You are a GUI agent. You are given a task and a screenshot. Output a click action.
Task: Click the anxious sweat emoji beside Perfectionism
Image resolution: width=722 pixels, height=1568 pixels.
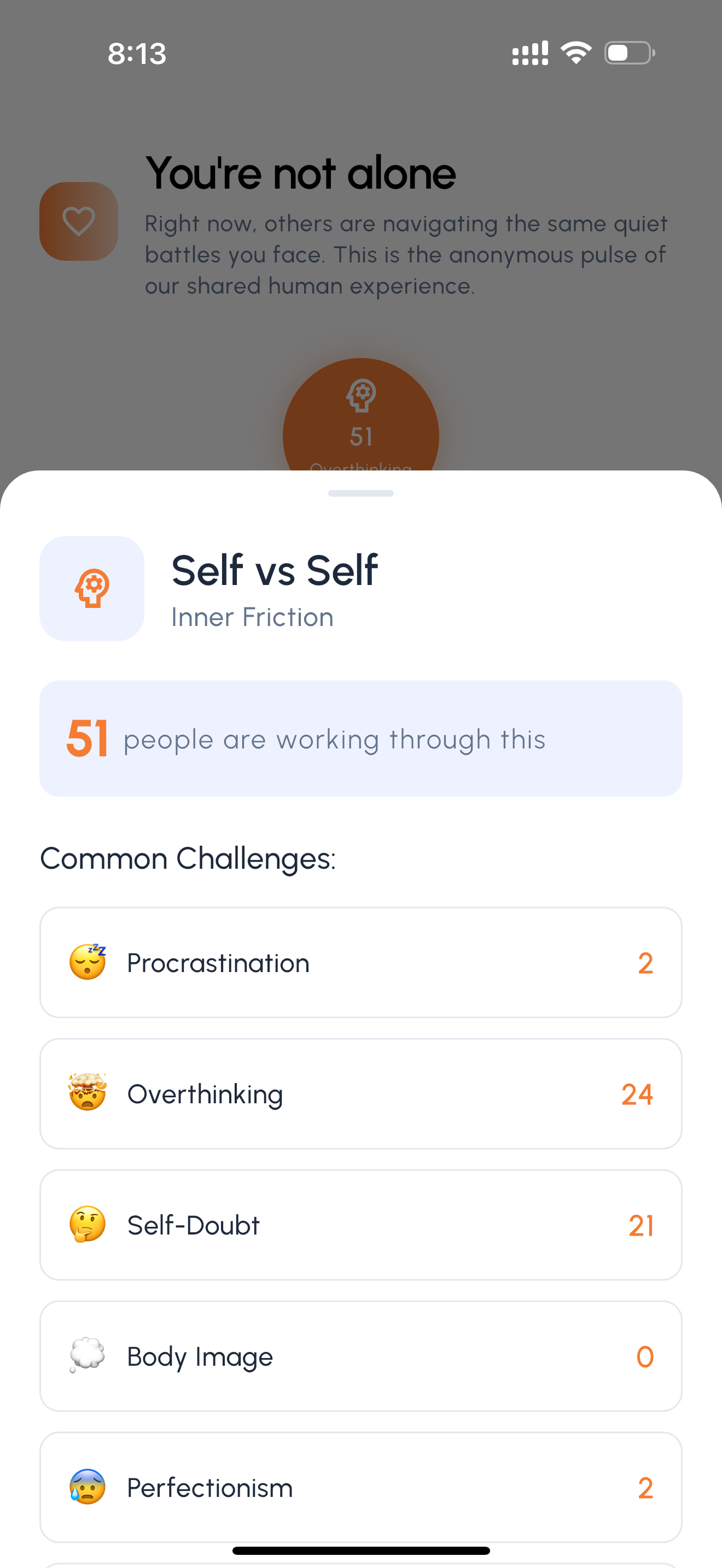click(87, 1487)
